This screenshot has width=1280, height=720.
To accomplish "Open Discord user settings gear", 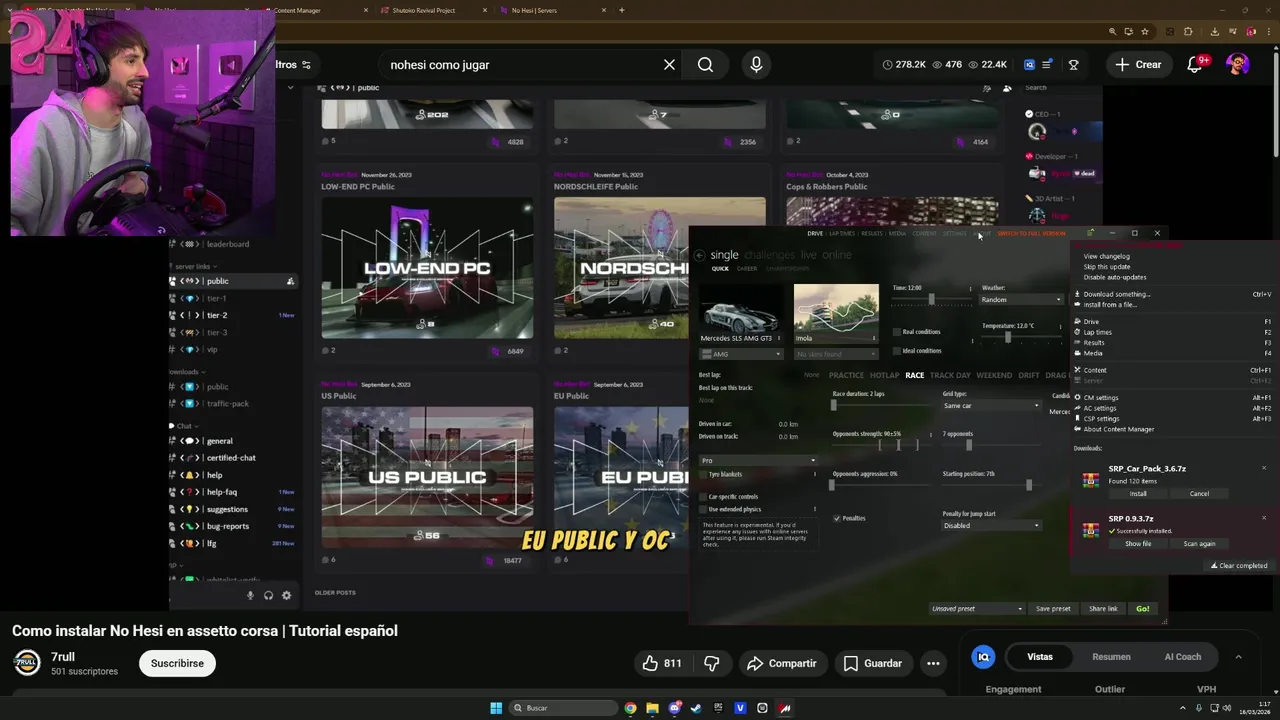I will point(286,595).
